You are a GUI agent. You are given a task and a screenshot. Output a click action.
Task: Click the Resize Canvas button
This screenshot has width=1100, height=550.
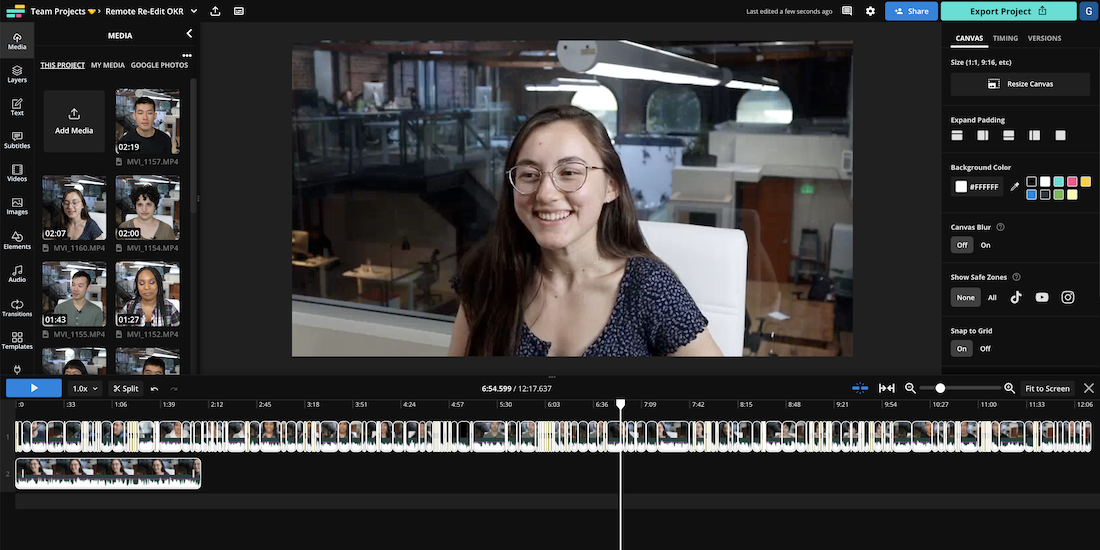(1020, 84)
